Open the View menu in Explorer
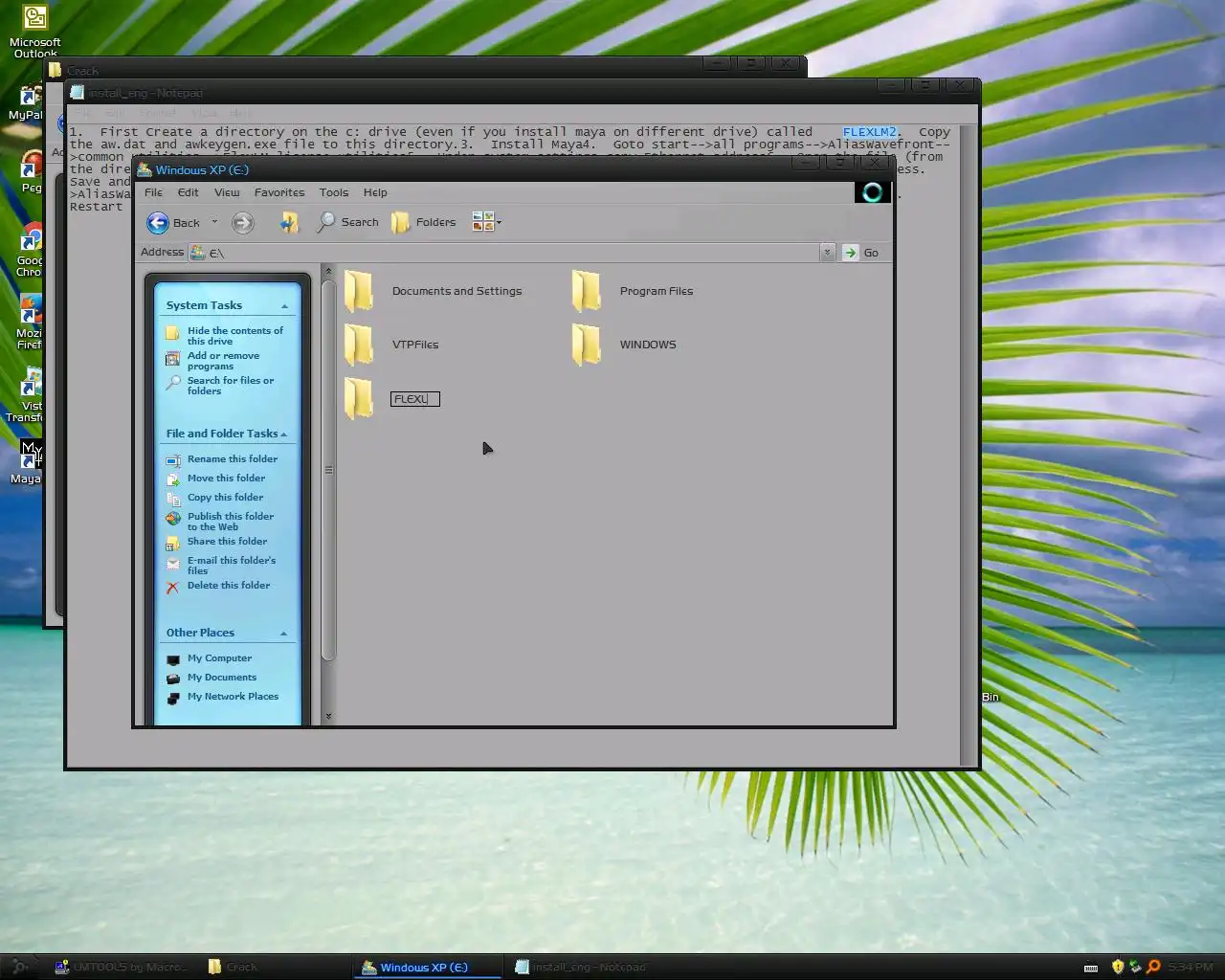1225x980 pixels. [227, 192]
